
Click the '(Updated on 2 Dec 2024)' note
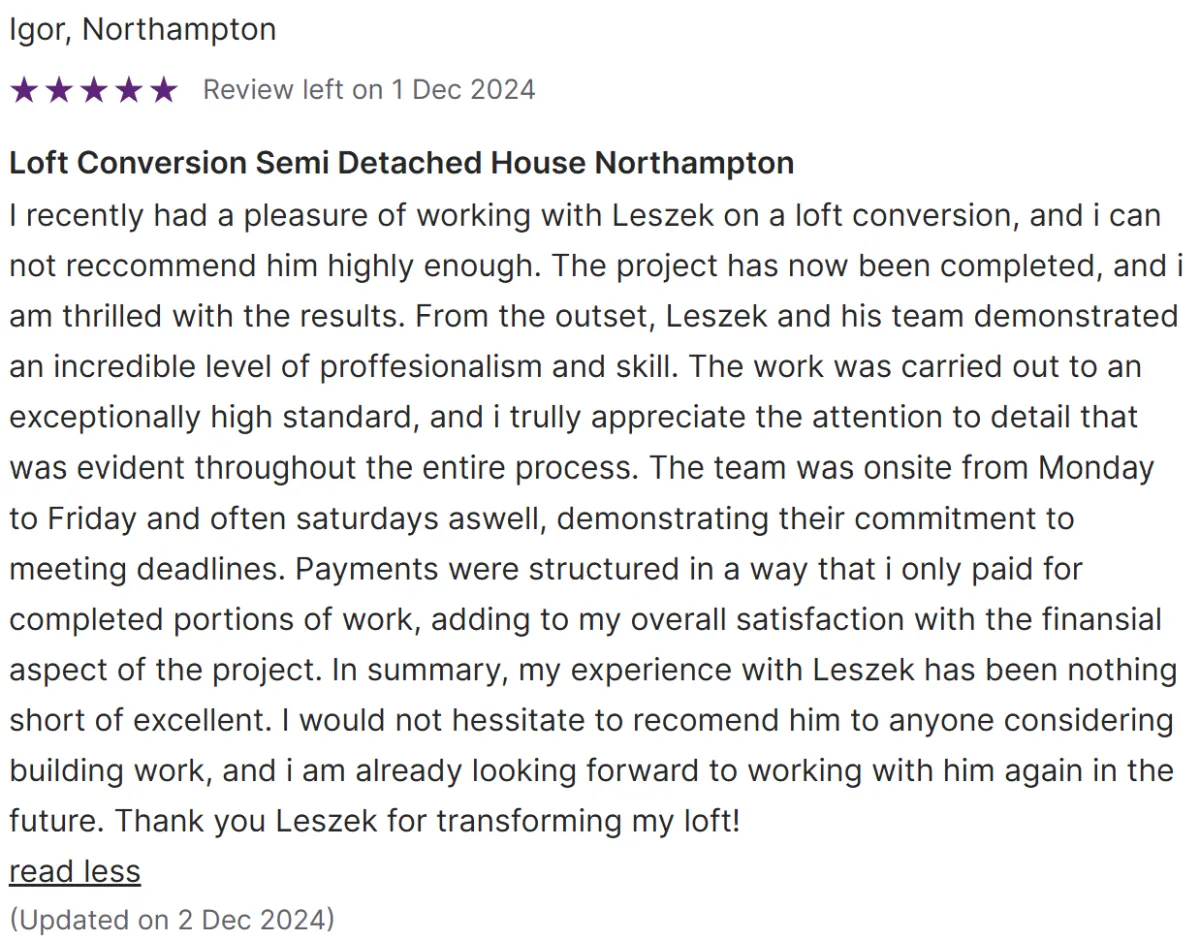pos(172,919)
